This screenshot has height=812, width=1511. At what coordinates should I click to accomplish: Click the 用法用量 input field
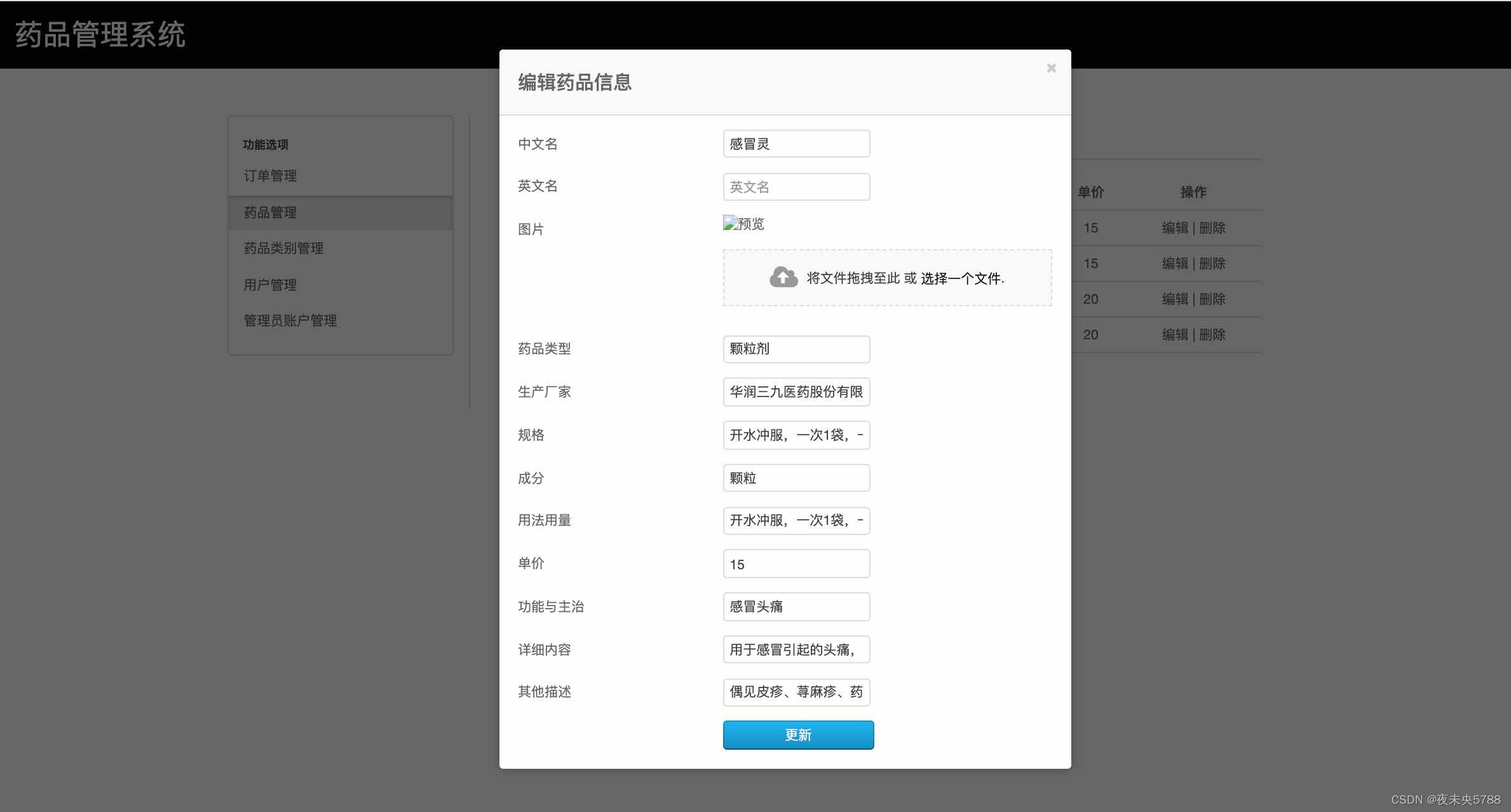coord(796,520)
